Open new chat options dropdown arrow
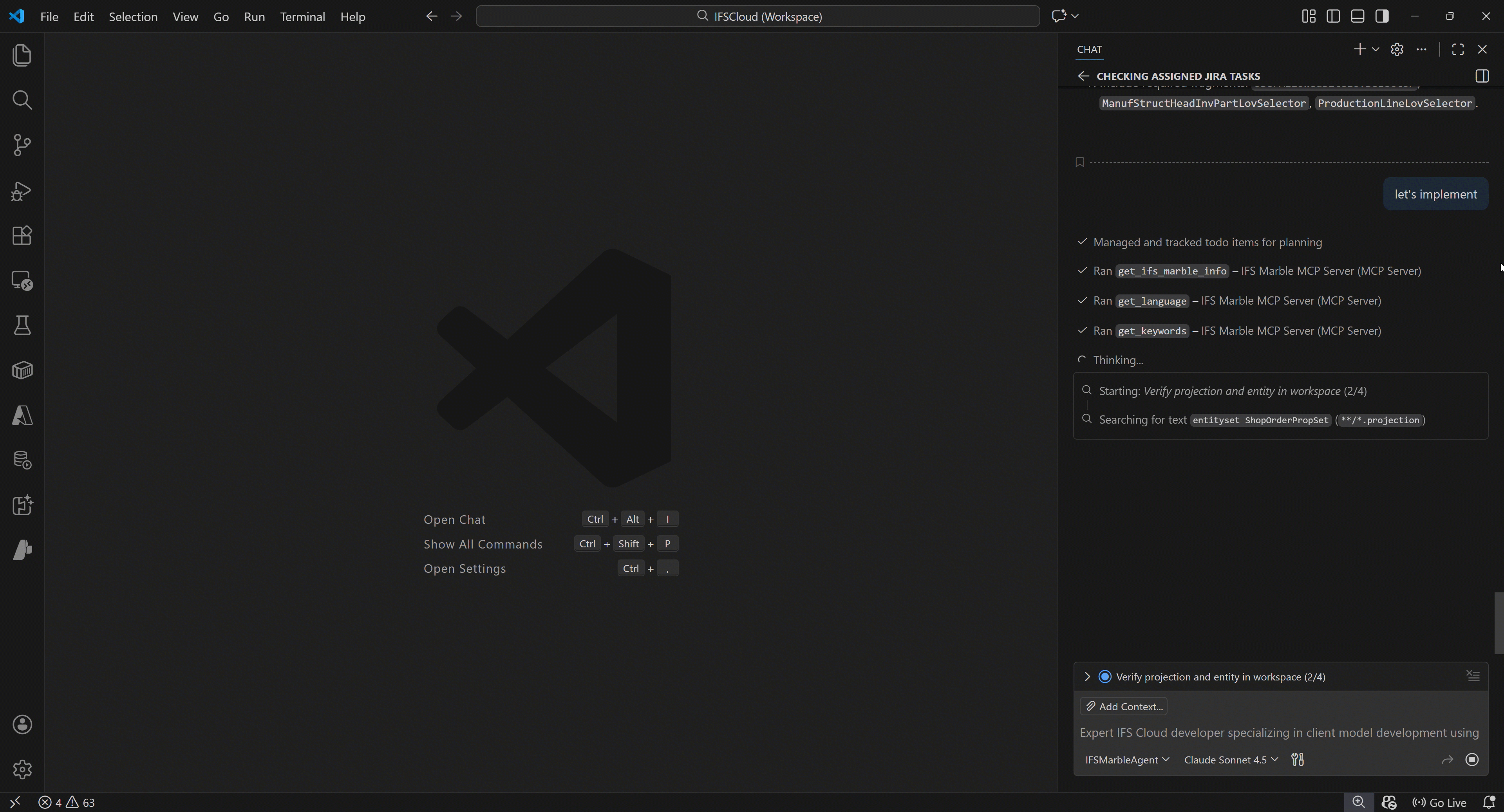1504x812 pixels. tap(1376, 49)
